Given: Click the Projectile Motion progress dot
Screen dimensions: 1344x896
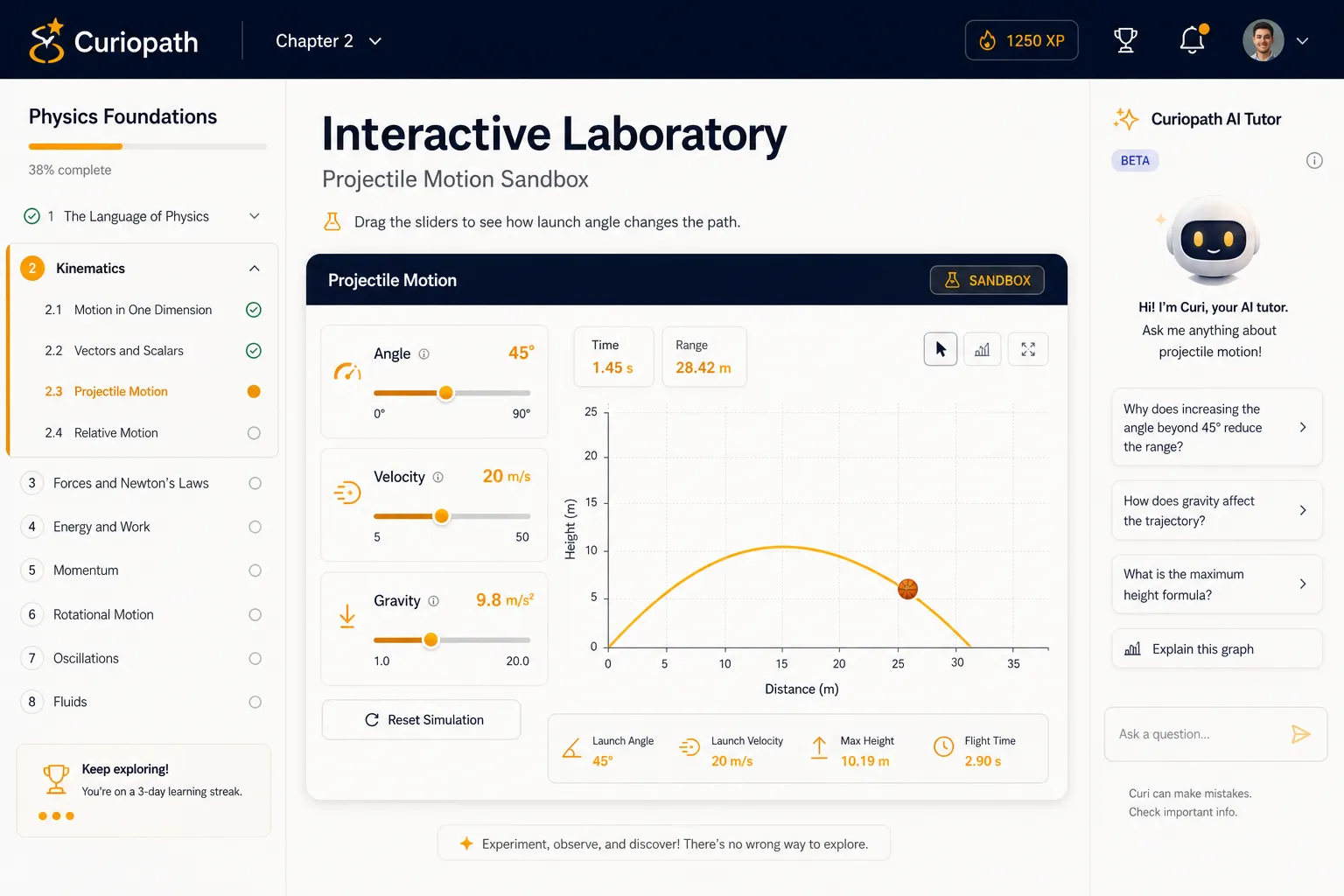Looking at the screenshot, I should pos(254,392).
